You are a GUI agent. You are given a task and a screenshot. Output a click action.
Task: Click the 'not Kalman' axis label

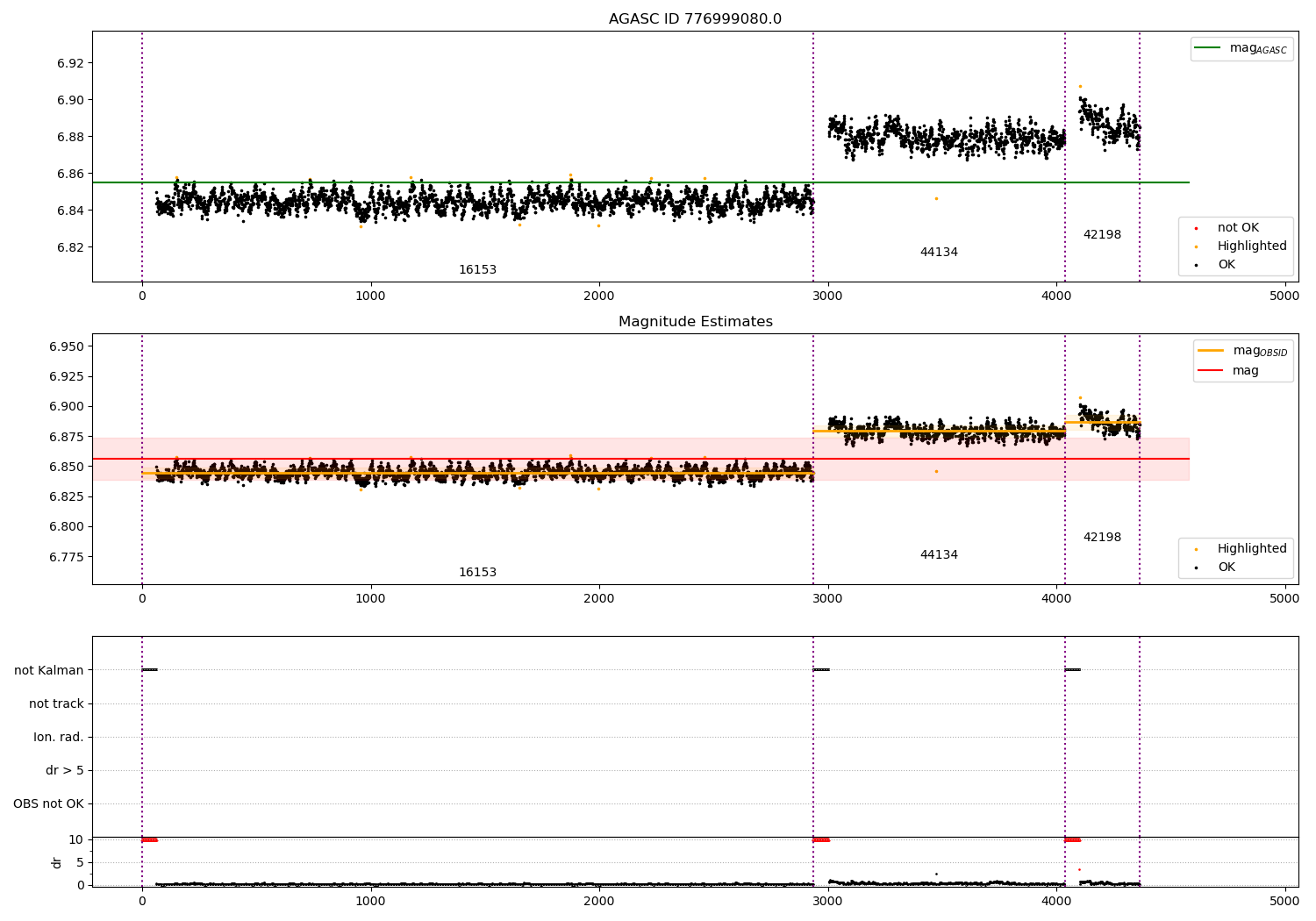tap(49, 670)
